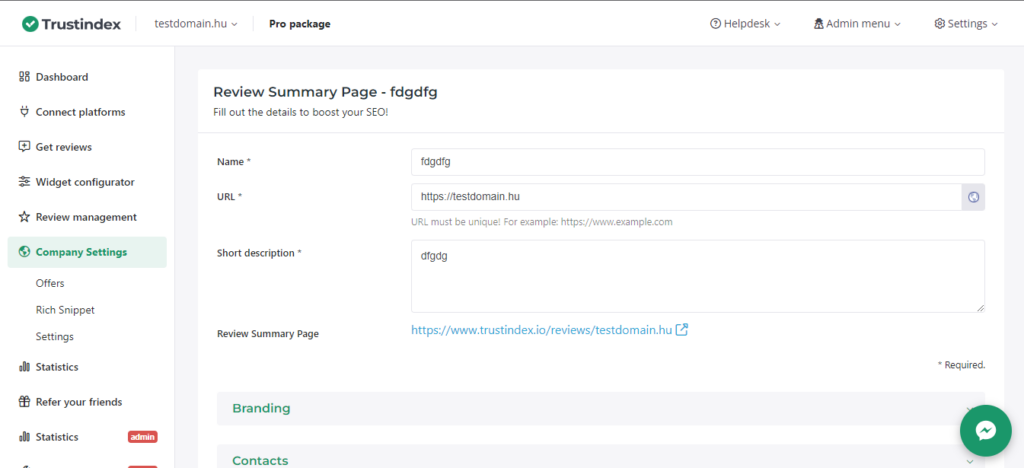Open the trustindex.io/reviews/testdomain.hu link
The height and width of the screenshot is (468, 1024).
[541, 330]
